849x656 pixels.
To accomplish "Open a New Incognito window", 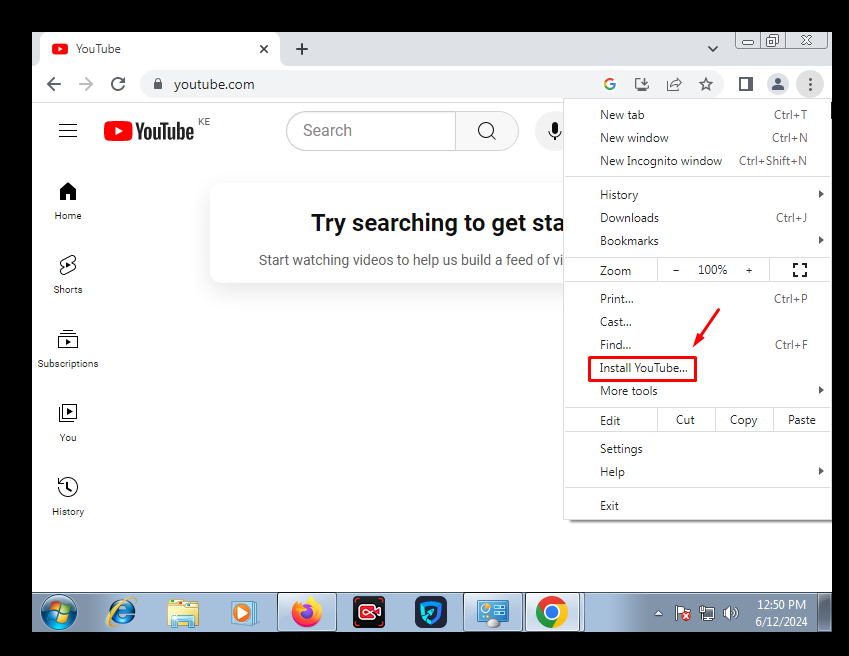I will tap(697, 161).
